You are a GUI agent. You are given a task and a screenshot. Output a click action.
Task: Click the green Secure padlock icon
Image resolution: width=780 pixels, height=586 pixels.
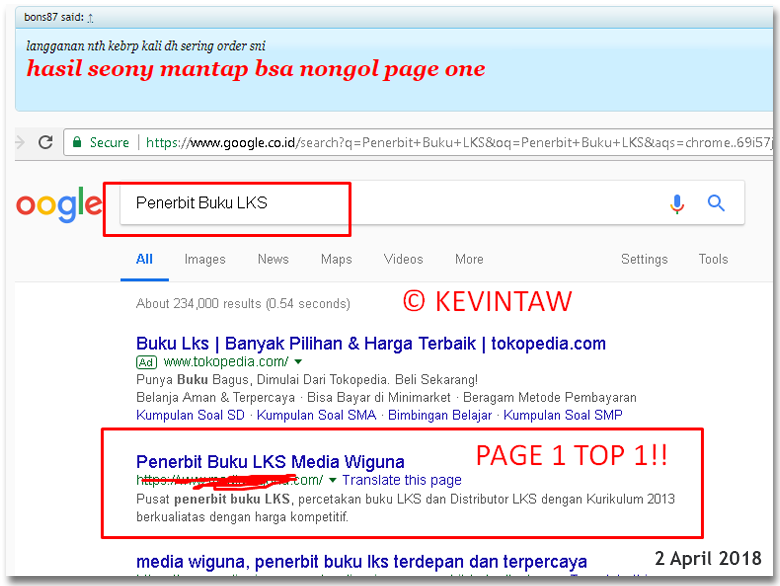[77, 142]
